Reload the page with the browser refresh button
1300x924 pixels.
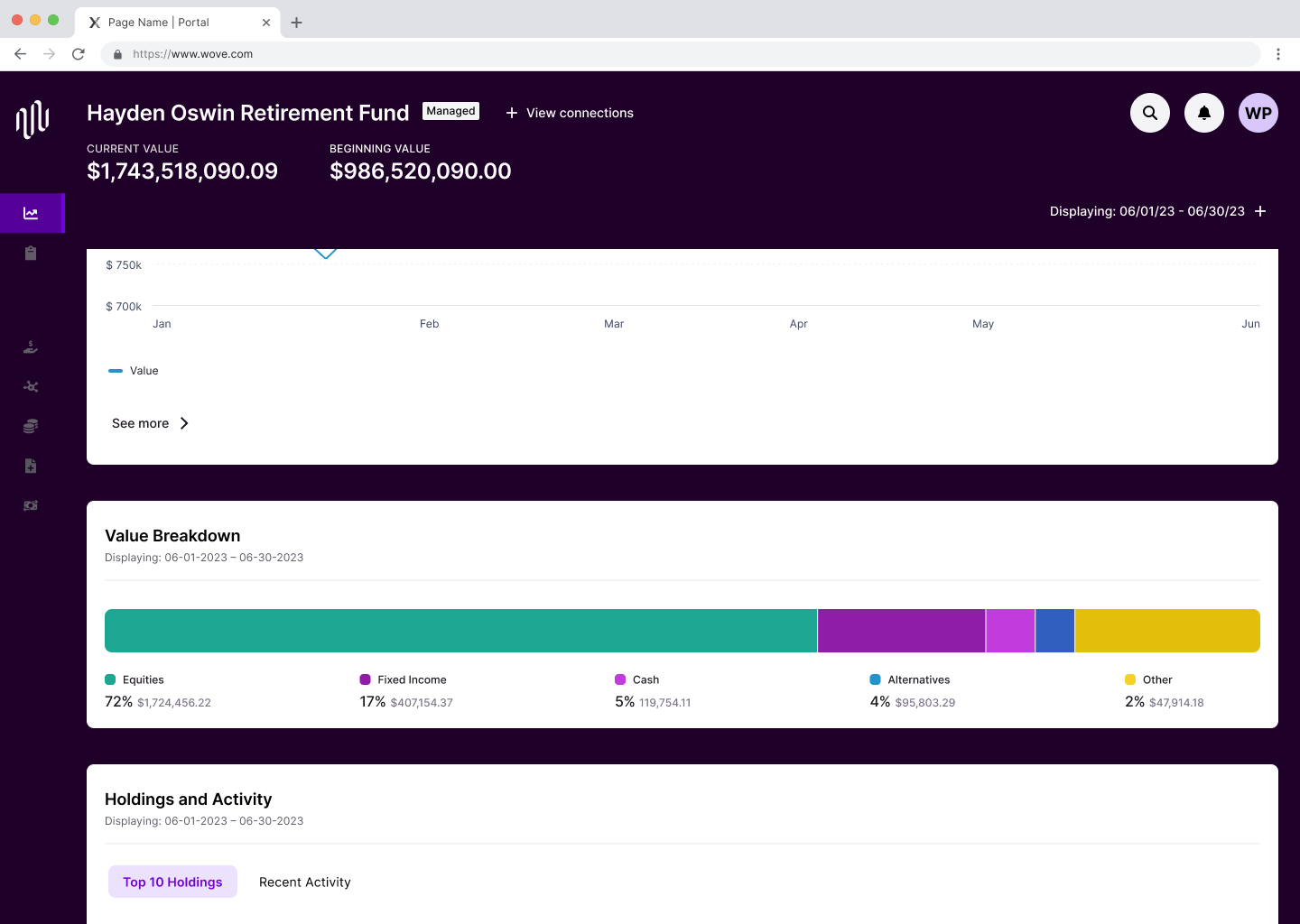pos(79,54)
